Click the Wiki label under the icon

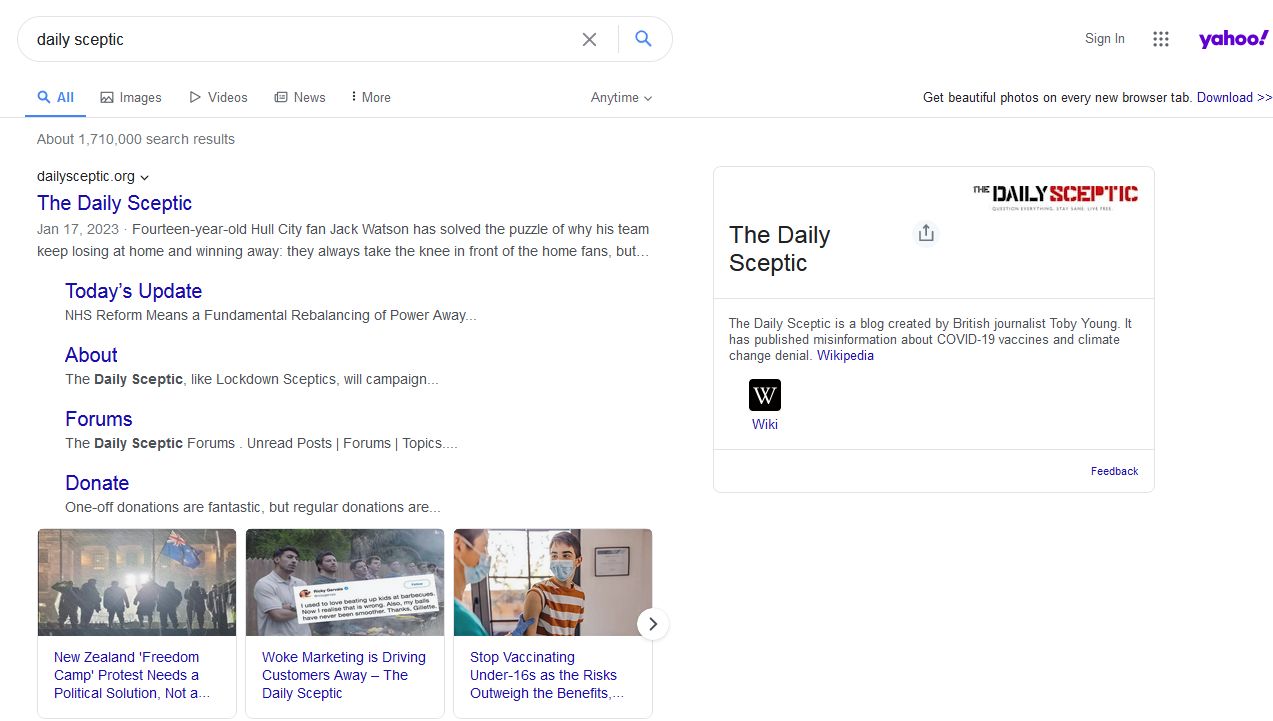pyautogui.click(x=765, y=424)
